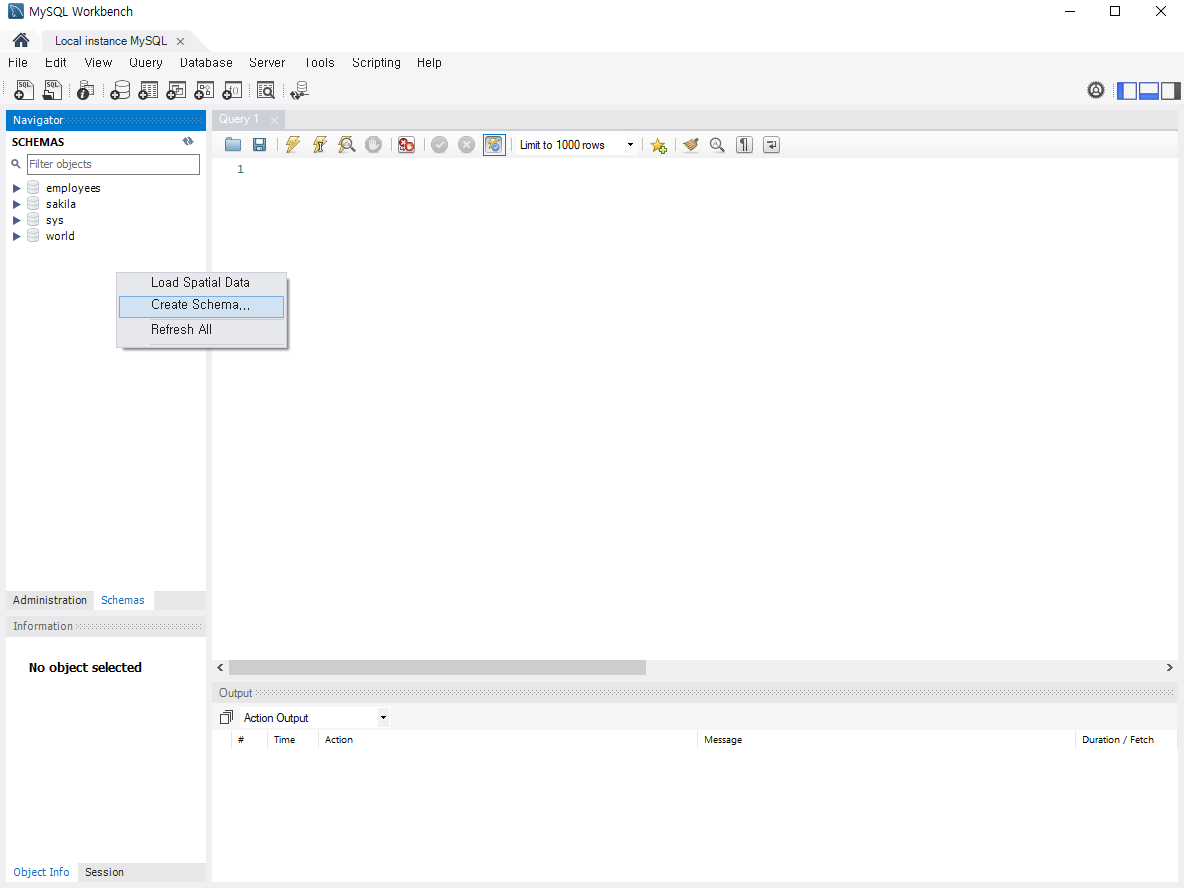Save query snippet with star icon
Image resolution: width=1184 pixels, height=888 pixels.
(x=658, y=145)
